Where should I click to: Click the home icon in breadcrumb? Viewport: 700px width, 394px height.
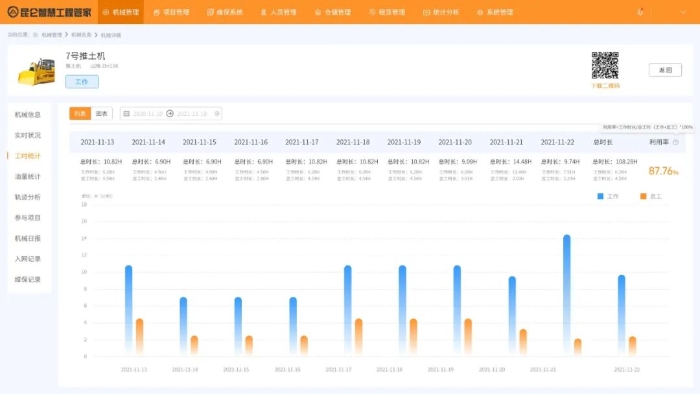pyautogui.click(x=35, y=35)
